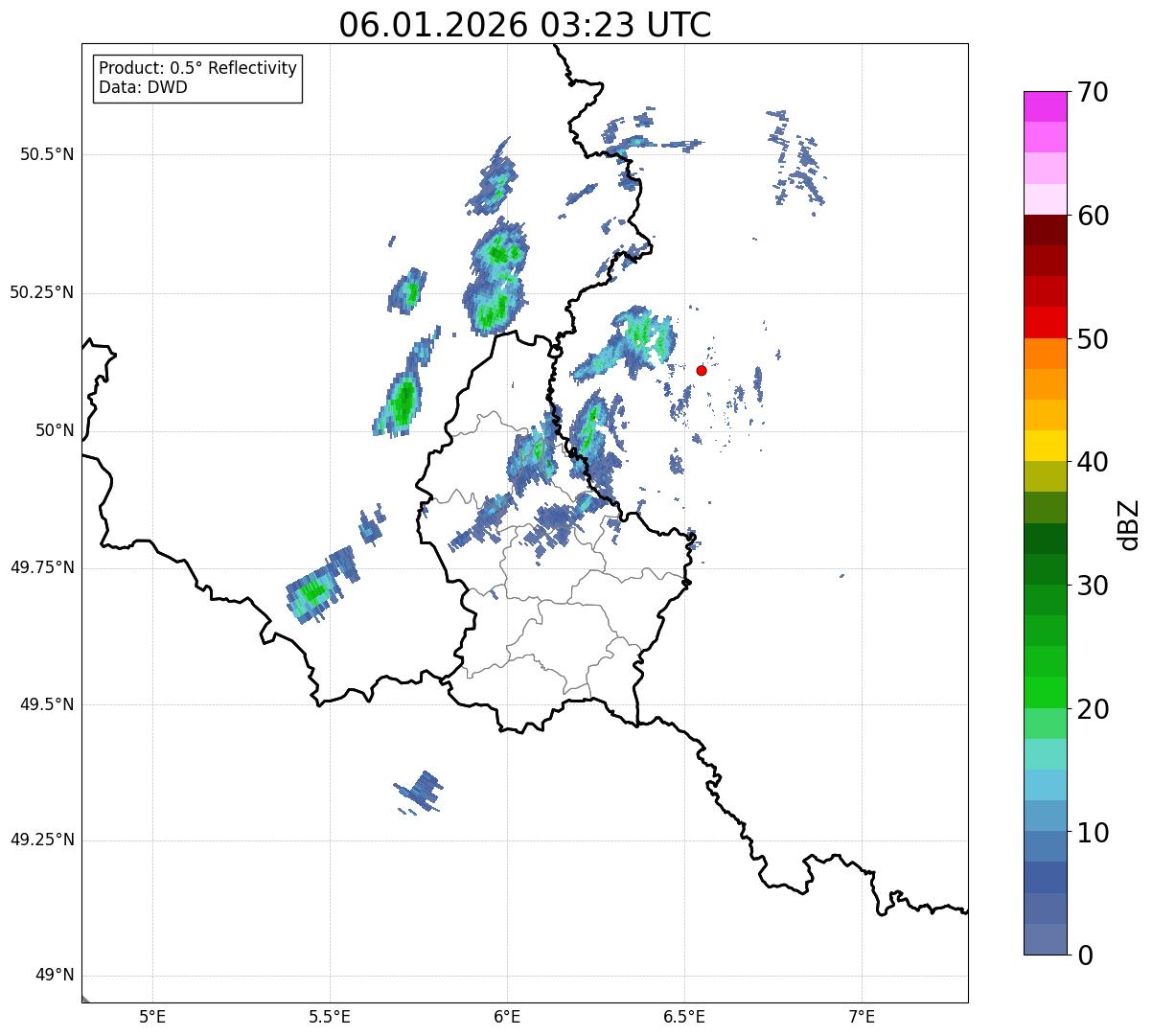Viewport: 1152px width, 1036px height.
Task: Click the colorbar tick label 0
Action: tap(1085, 955)
